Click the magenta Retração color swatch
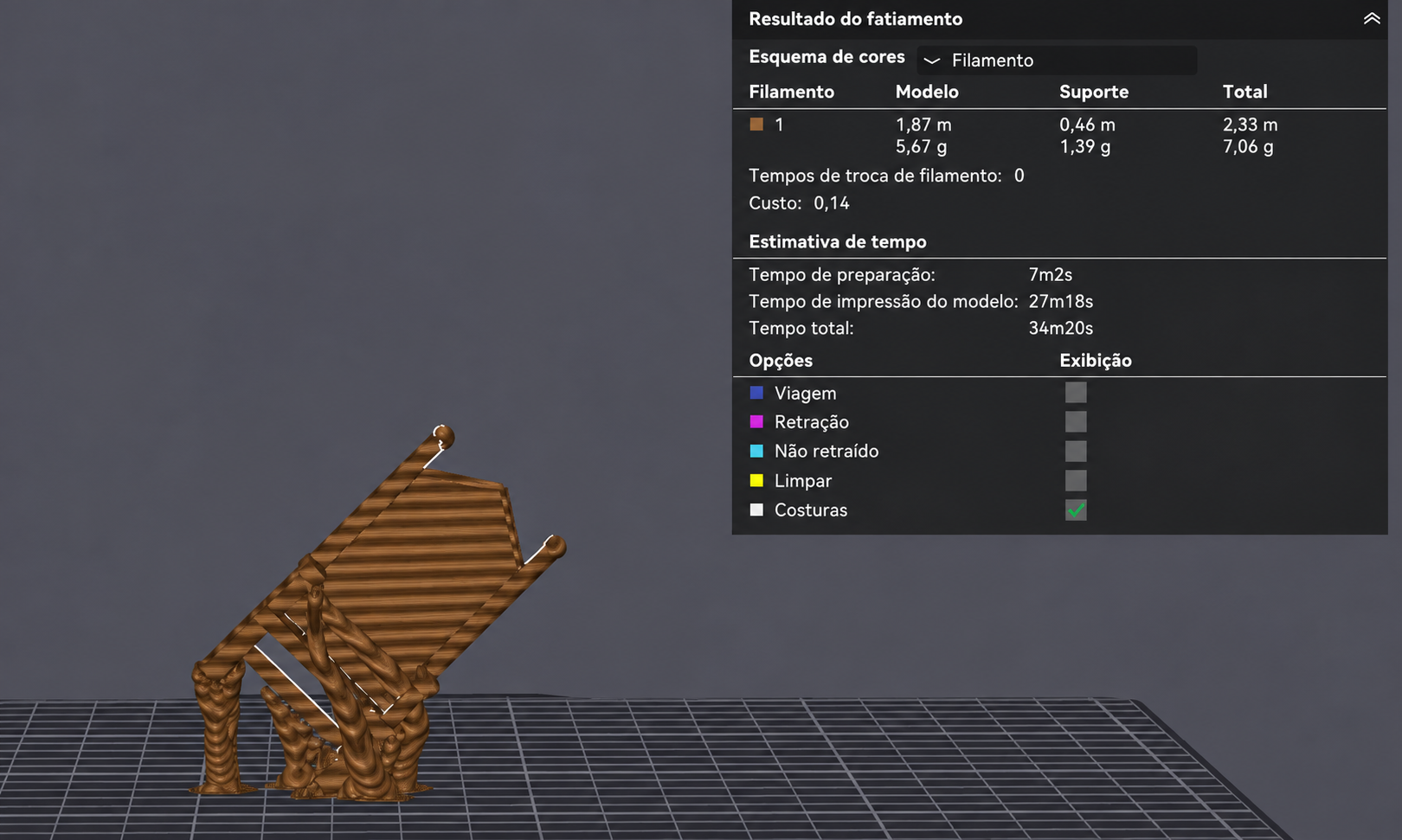The width and height of the screenshot is (1402, 840). [756, 421]
